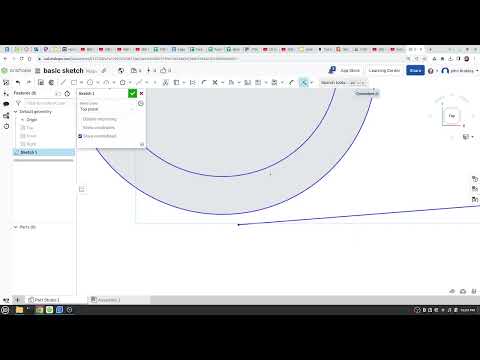
Task: Click the Undo arrow in sketch toolbar
Action: [18, 82]
